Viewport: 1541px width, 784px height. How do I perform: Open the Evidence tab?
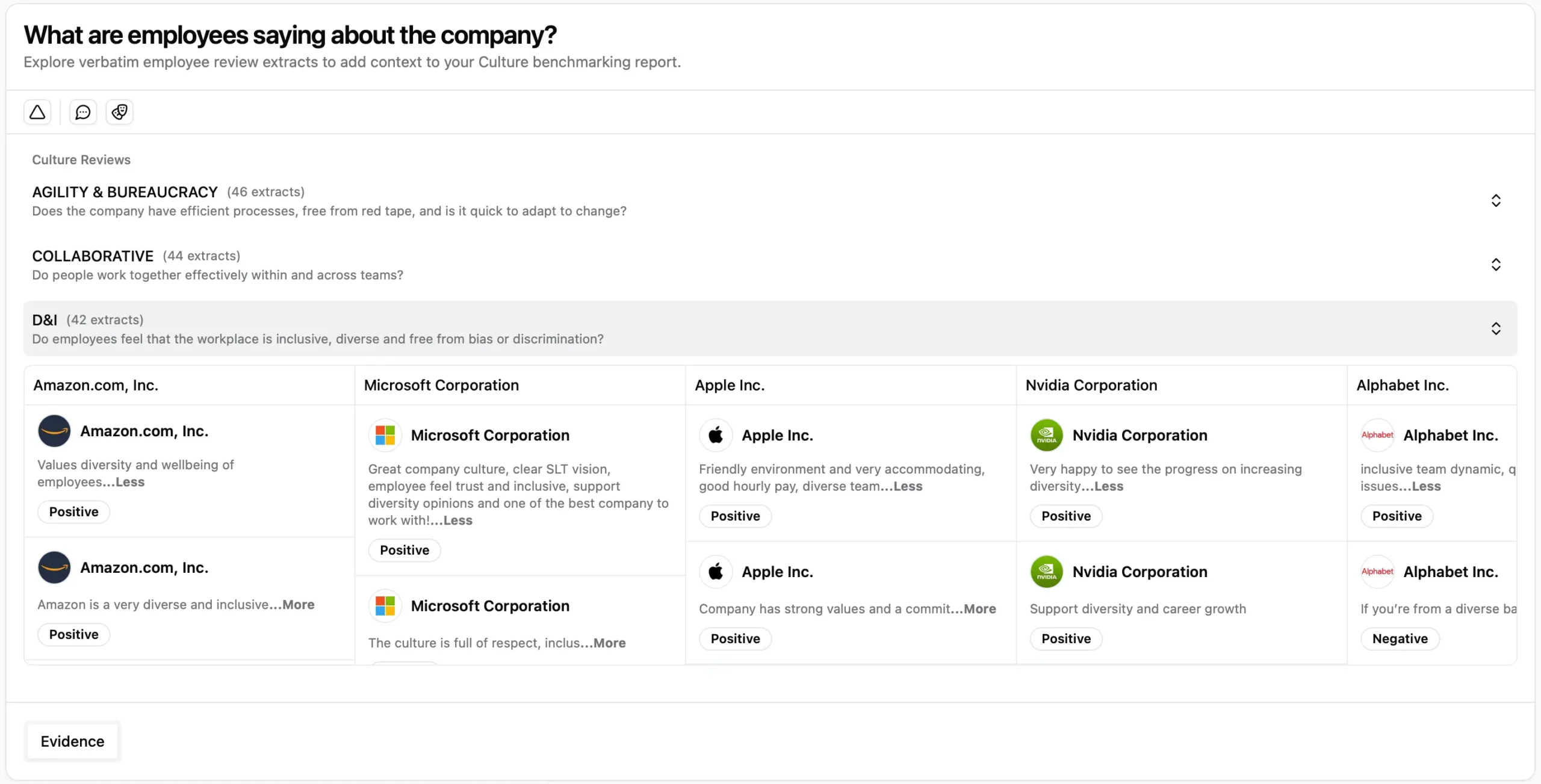(72, 741)
